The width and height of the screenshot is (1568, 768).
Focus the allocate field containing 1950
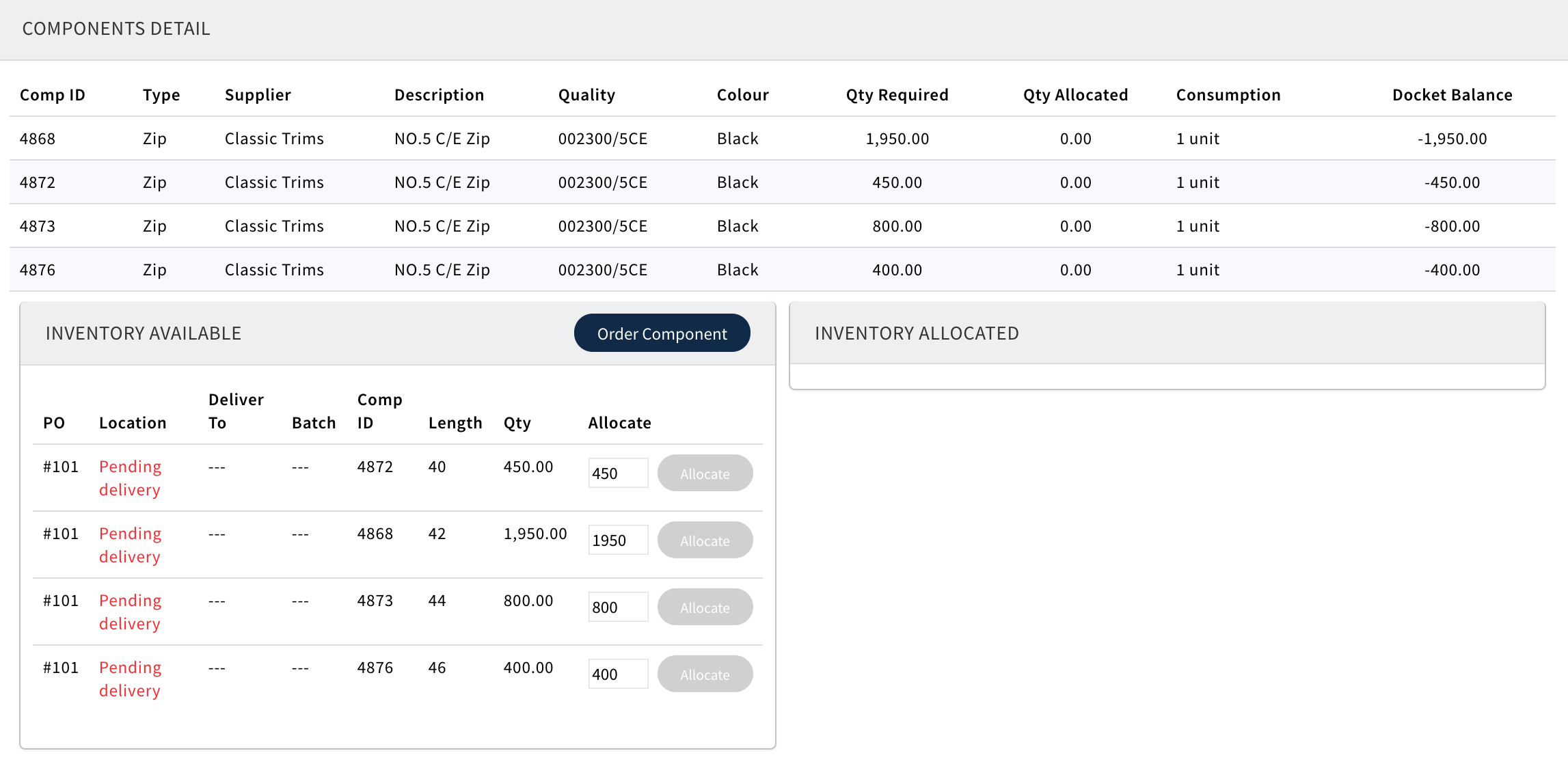pos(617,540)
